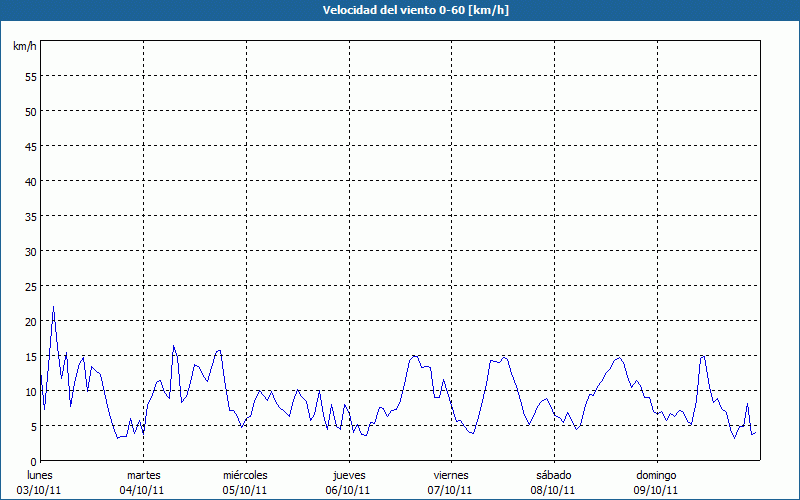Click the "viernes" day label
The height and width of the screenshot is (500, 800).
pyautogui.click(x=450, y=475)
